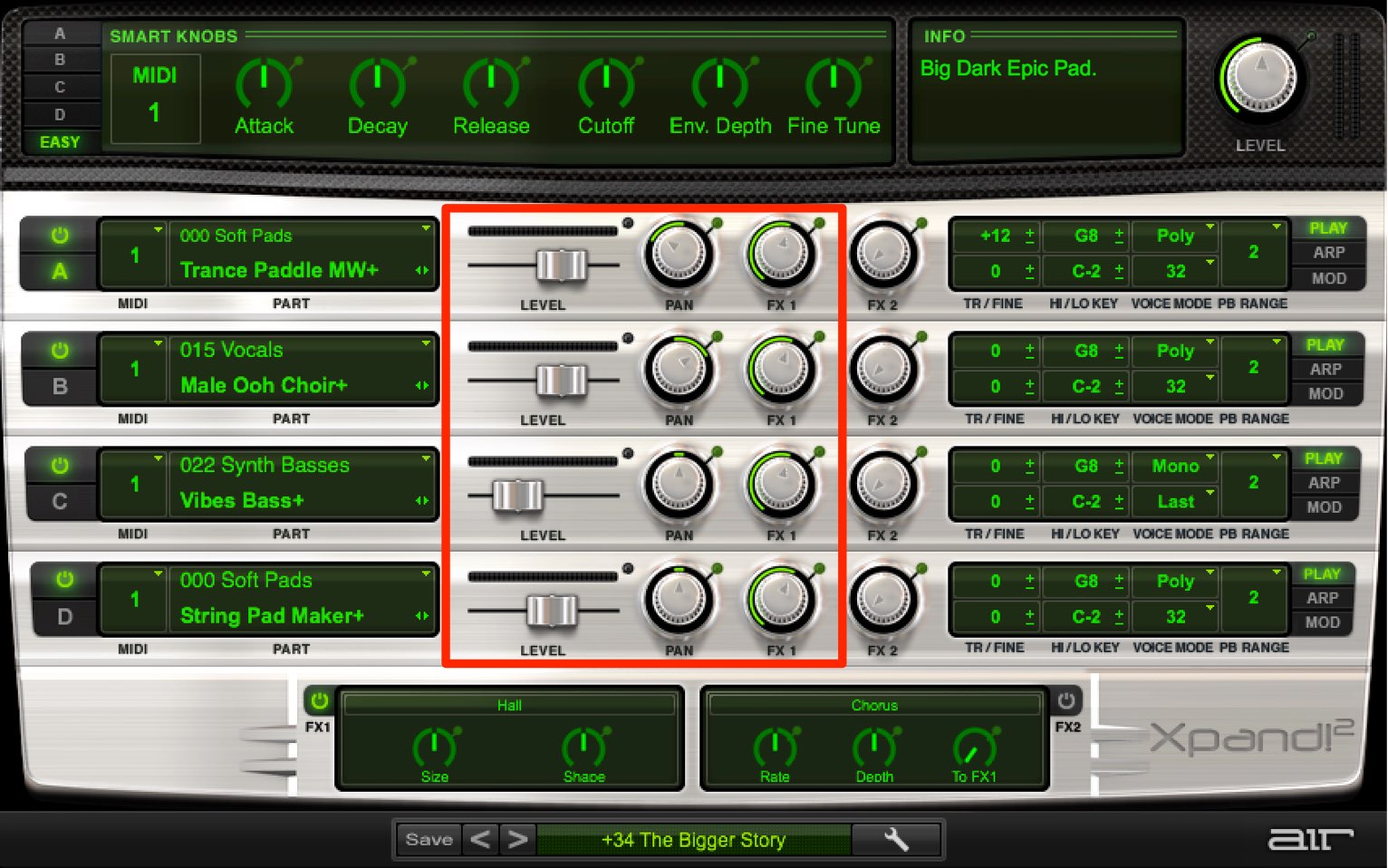Toggle power for part C

60,466
